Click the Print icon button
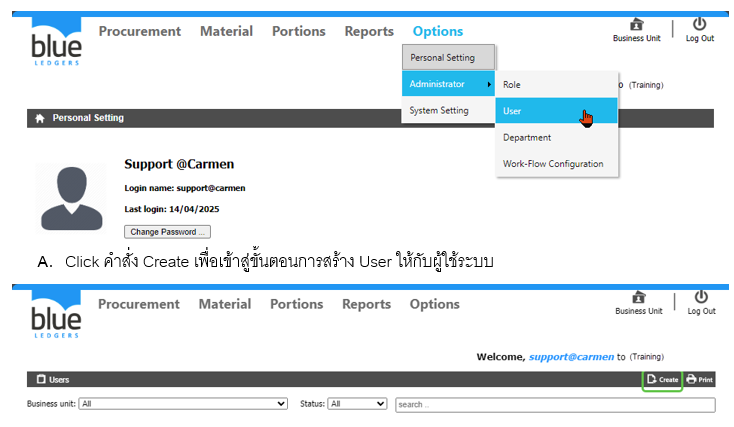This screenshot has height=427, width=734. click(699, 380)
